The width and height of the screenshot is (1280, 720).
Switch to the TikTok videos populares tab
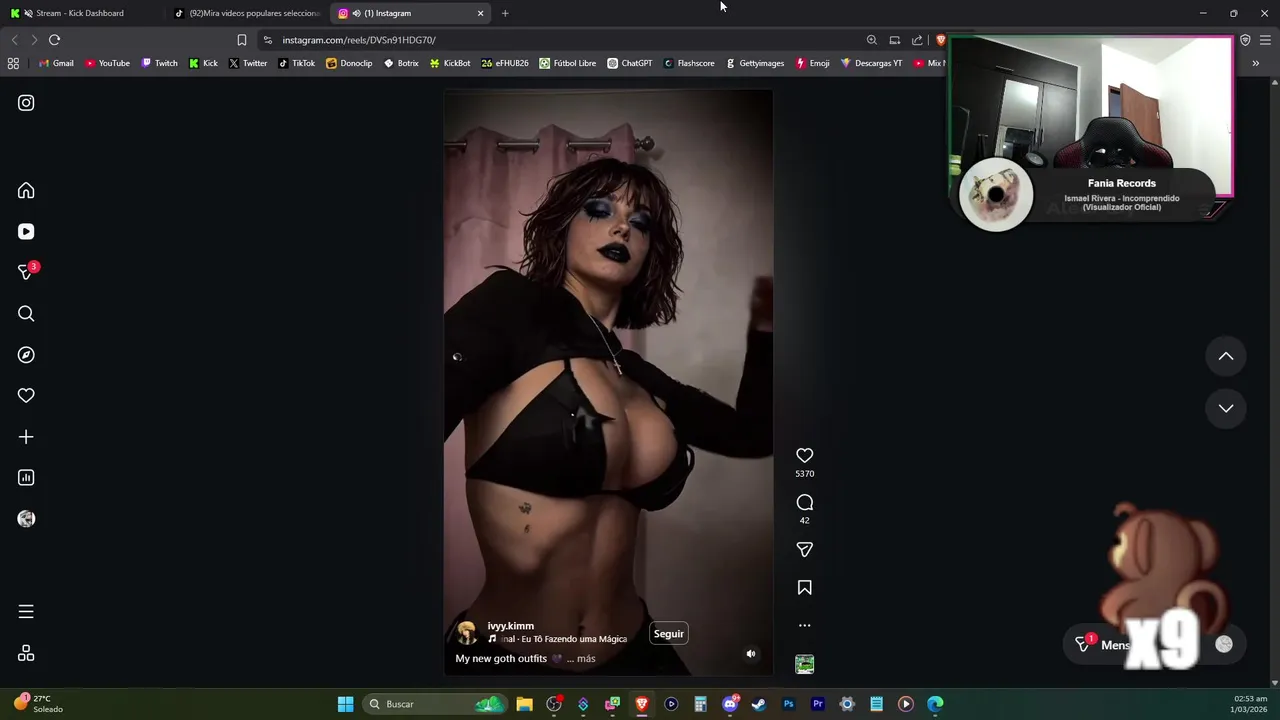tap(247, 13)
